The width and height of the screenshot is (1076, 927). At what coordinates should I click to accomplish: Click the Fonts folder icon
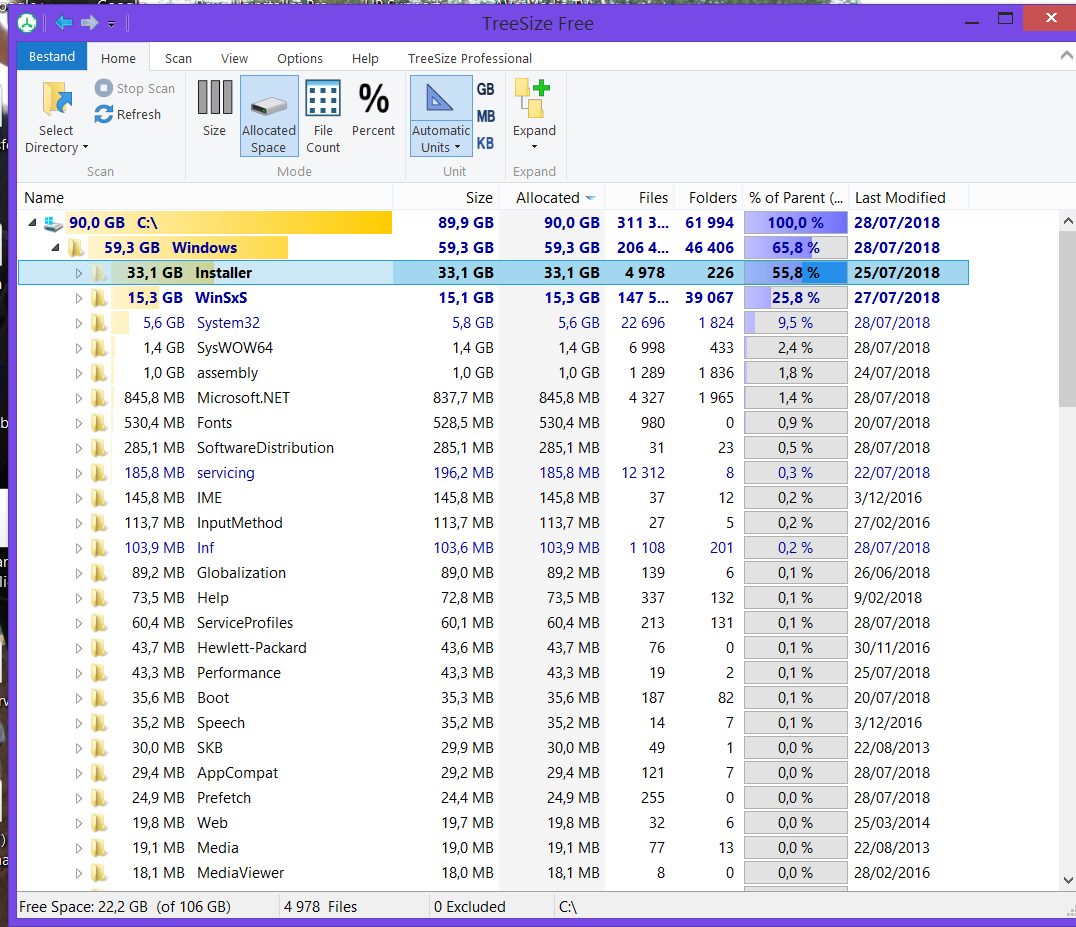click(x=100, y=423)
